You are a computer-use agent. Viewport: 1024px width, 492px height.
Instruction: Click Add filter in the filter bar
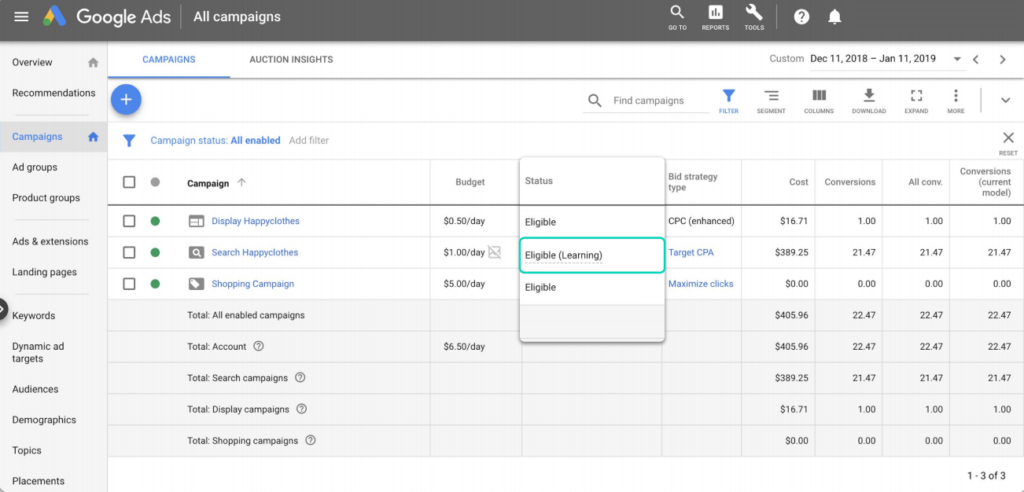point(309,140)
